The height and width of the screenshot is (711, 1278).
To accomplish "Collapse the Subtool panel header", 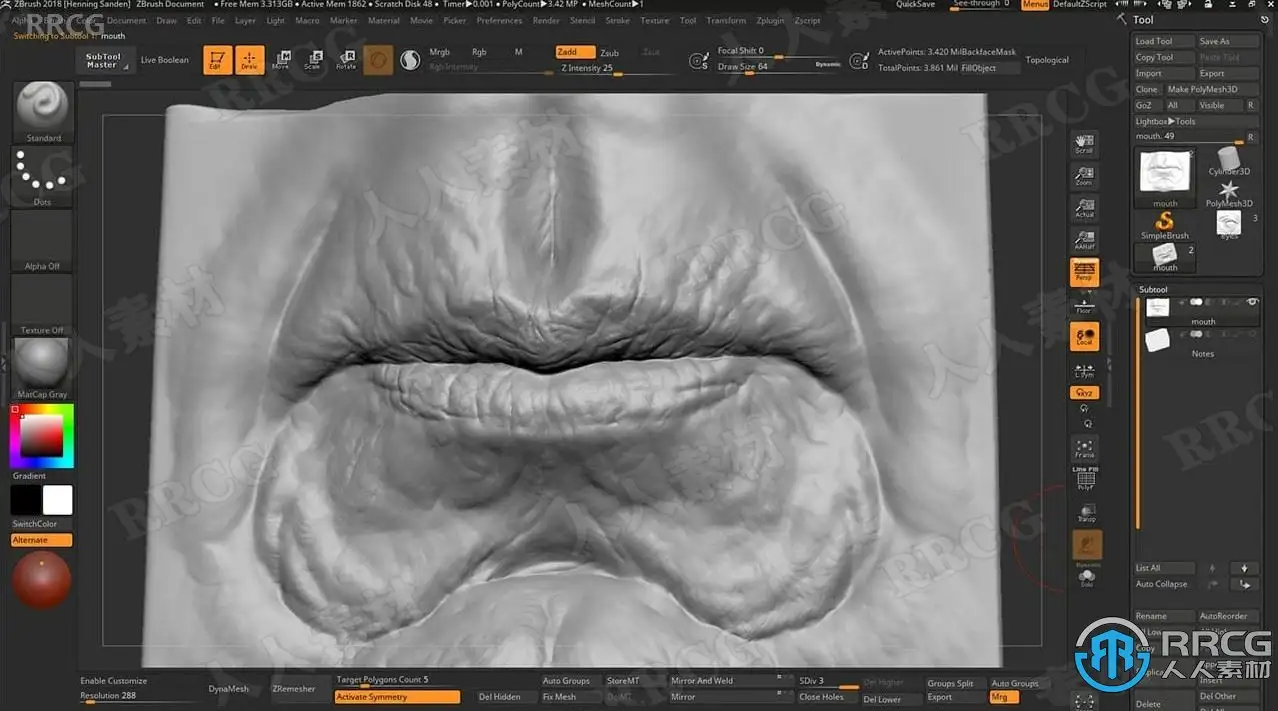I will tap(1153, 289).
